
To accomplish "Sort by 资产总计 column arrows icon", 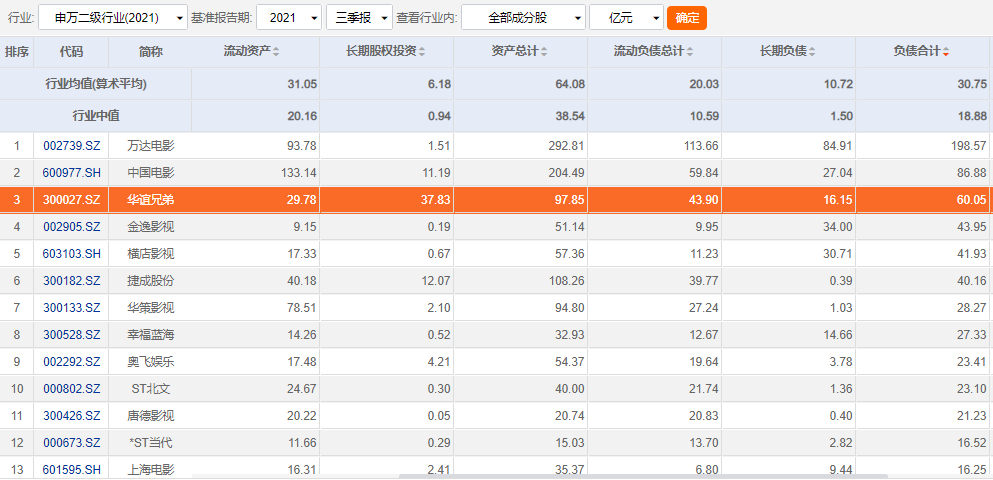I will point(544,53).
